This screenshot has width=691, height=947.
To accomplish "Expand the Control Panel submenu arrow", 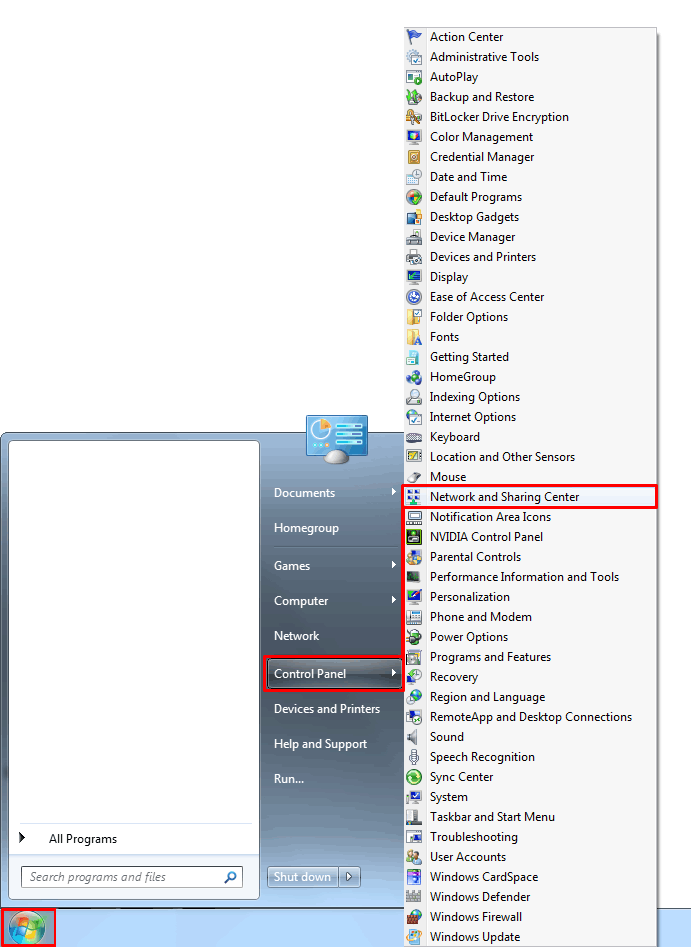I will [x=394, y=673].
